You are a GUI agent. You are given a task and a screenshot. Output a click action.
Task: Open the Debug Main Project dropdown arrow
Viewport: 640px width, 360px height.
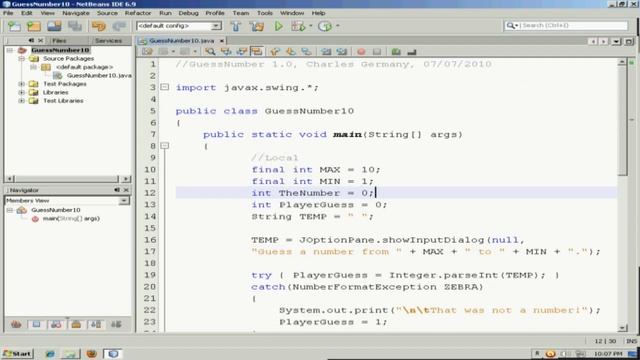[x=311, y=26]
